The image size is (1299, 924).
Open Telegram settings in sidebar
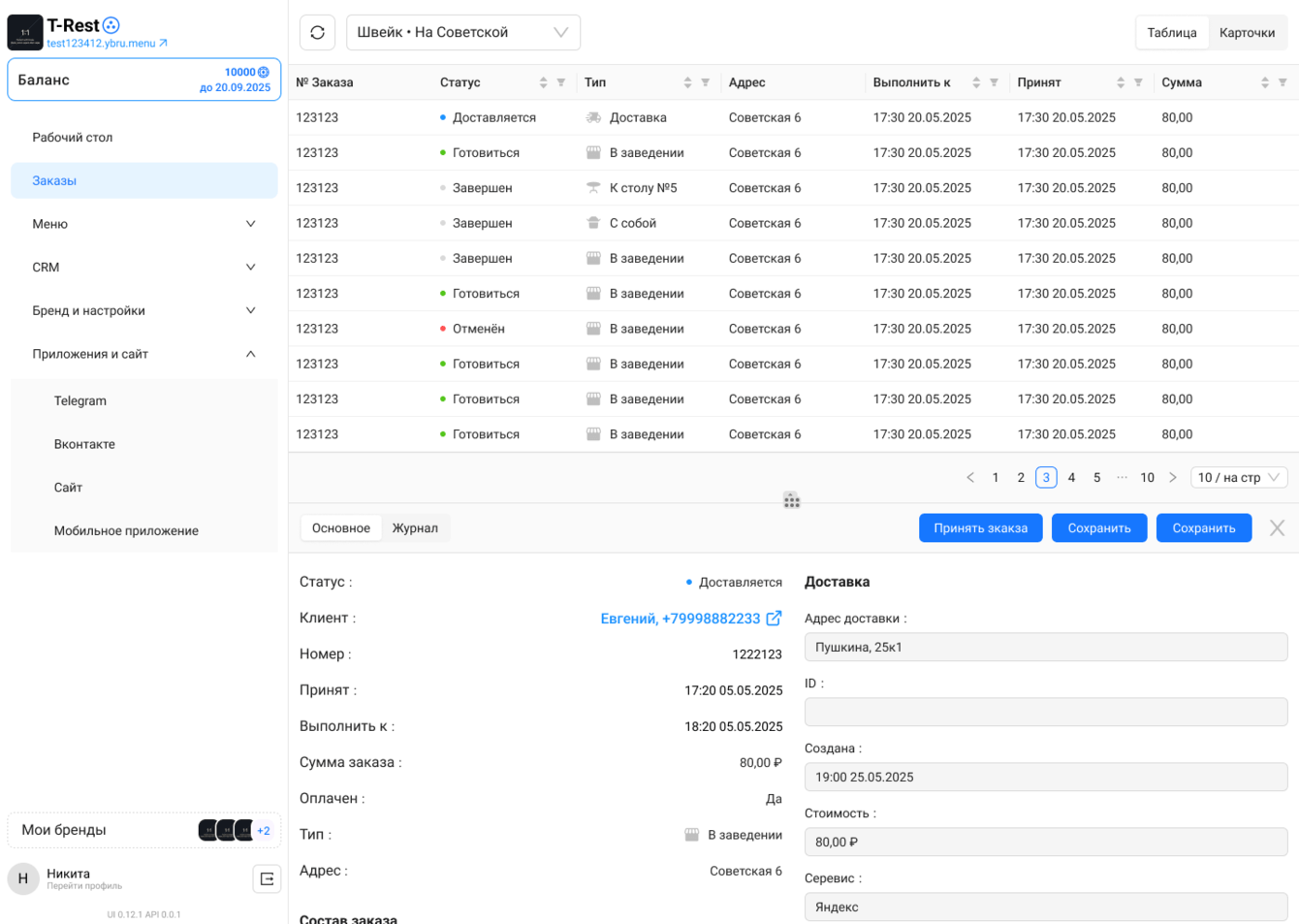144,400
